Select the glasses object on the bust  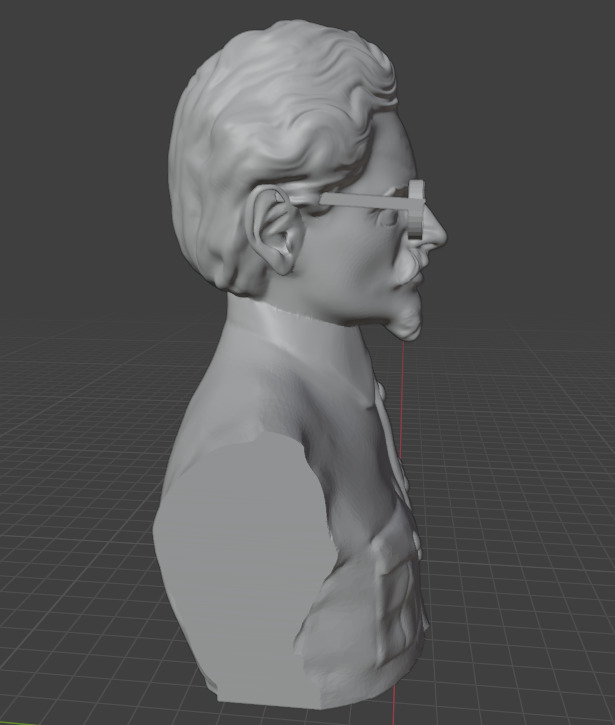[x=370, y=203]
